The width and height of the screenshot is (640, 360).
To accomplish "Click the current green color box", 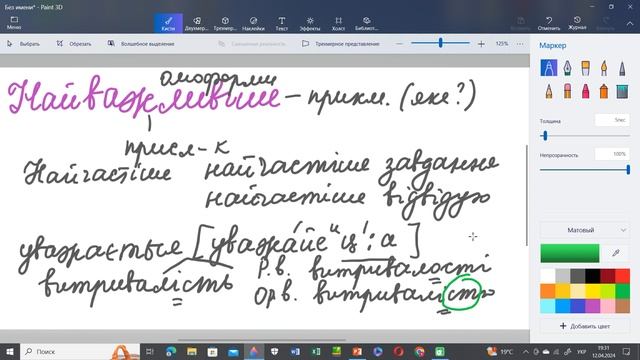I will coord(570,253).
